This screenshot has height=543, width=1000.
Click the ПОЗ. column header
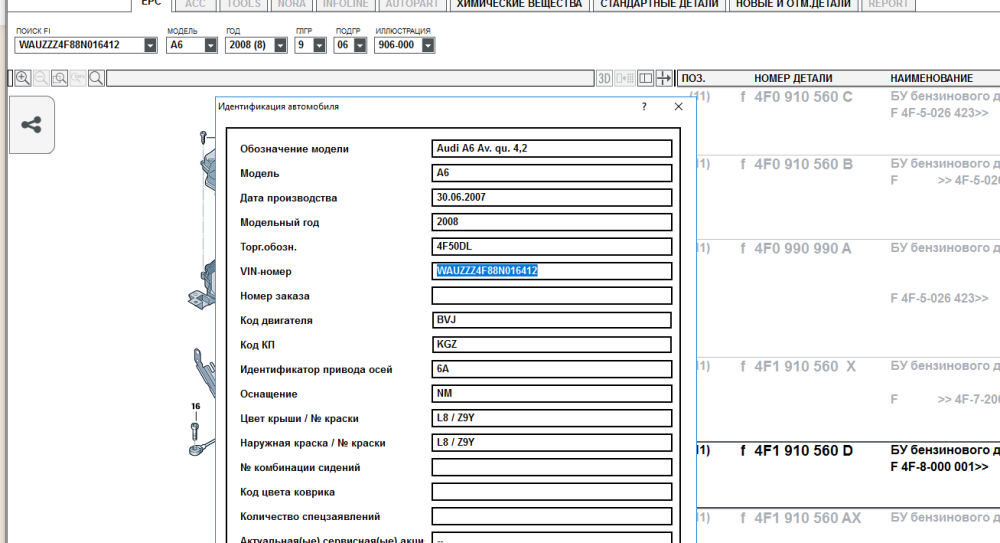point(693,78)
